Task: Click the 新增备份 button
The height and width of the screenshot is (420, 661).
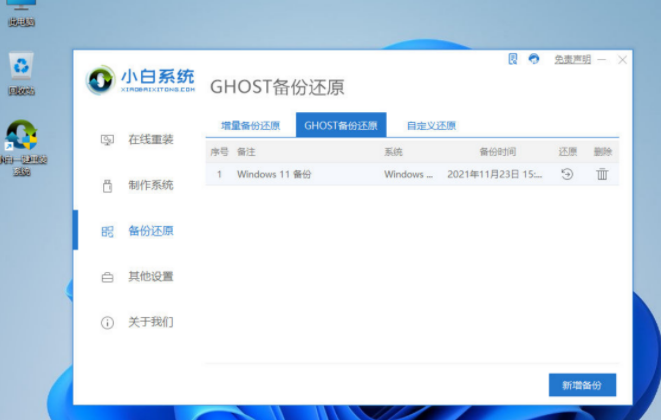Action: [582, 385]
